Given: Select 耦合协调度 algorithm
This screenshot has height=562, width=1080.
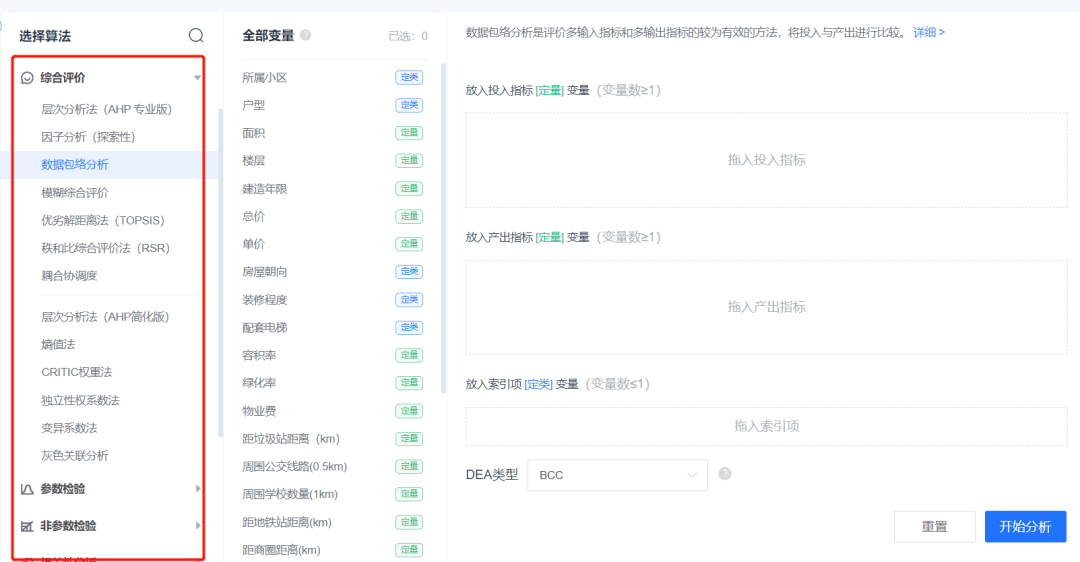Looking at the screenshot, I should [69, 275].
